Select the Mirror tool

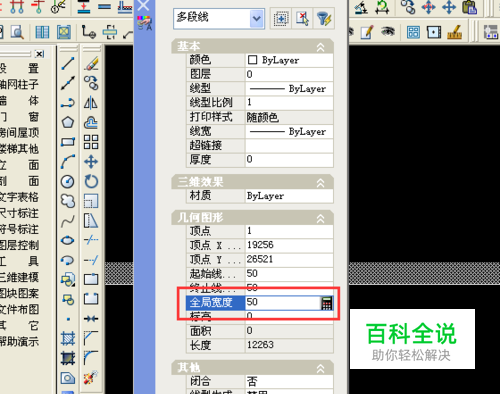click(x=91, y=103)
